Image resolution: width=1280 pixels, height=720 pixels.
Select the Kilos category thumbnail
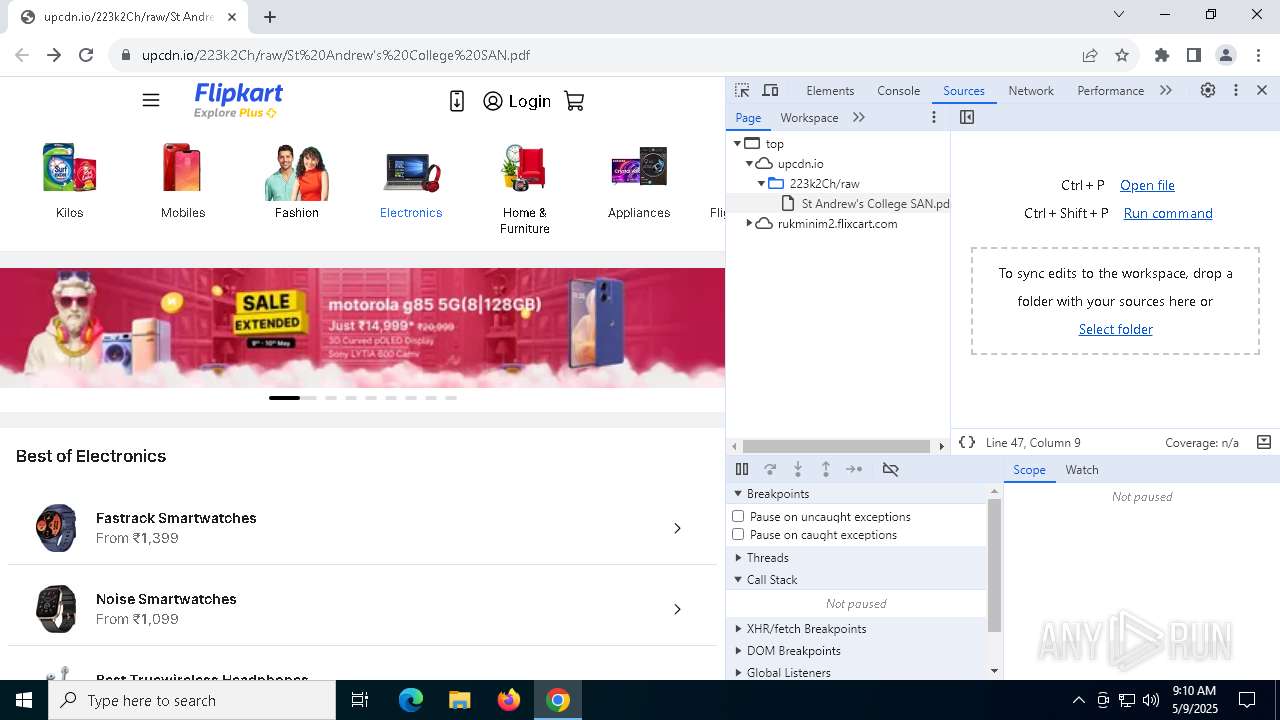pos(69,167)
